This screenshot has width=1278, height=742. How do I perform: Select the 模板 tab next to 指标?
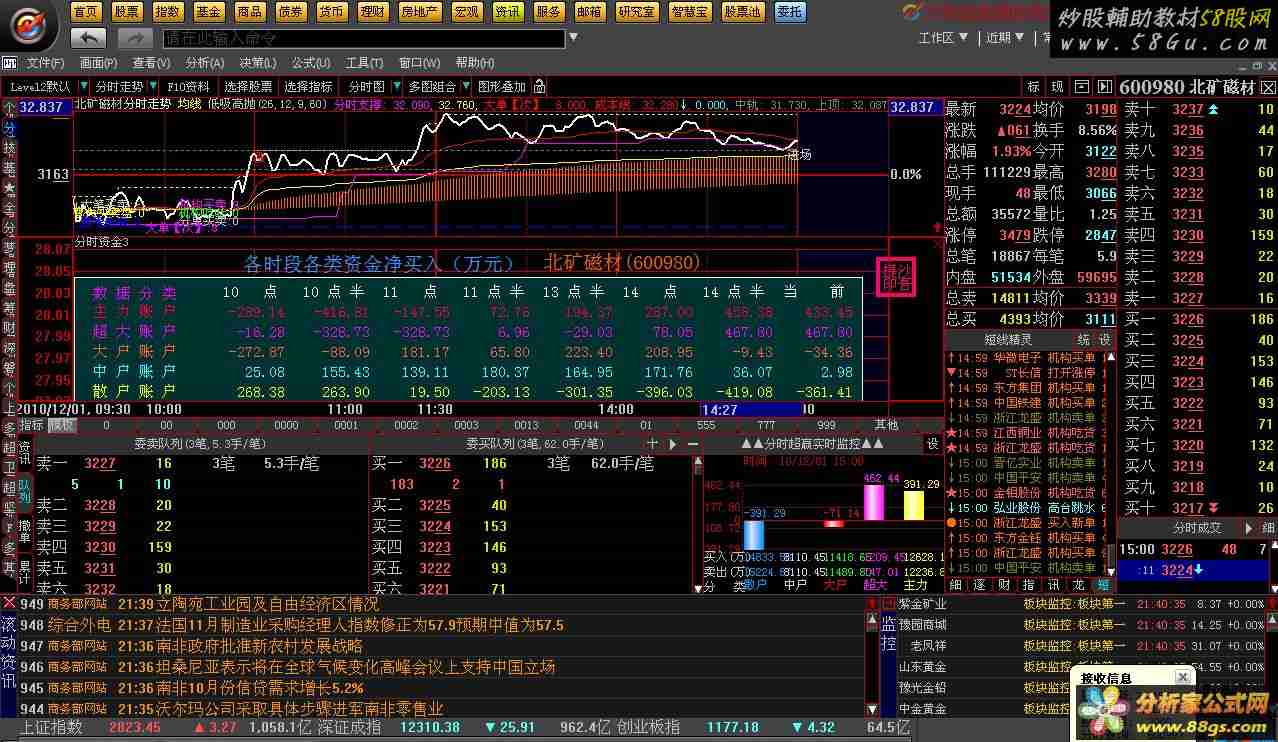[62, 425]
